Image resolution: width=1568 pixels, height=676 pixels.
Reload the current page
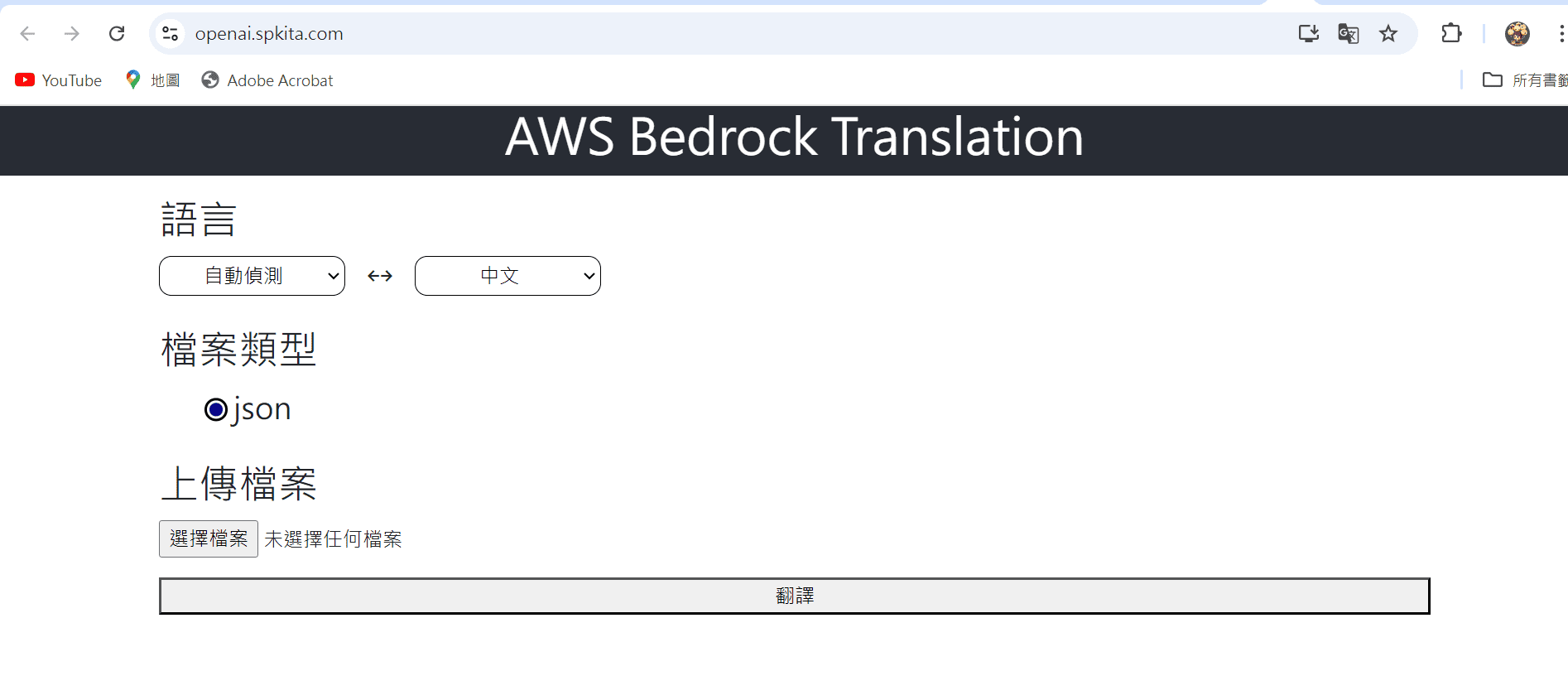point(117,34)
